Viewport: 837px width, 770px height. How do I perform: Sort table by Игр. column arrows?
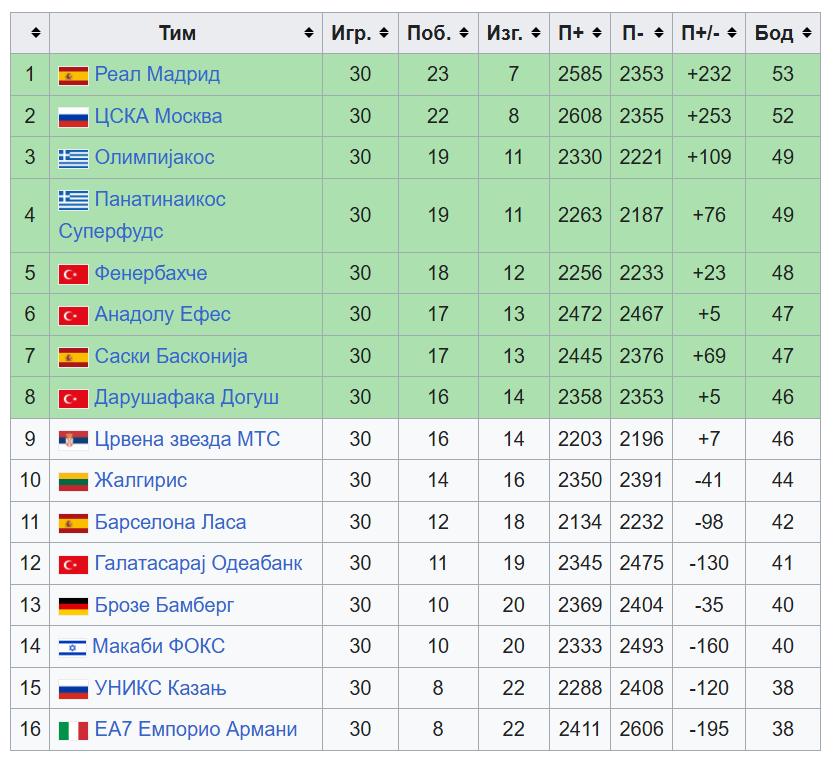(x=384, y=33)
